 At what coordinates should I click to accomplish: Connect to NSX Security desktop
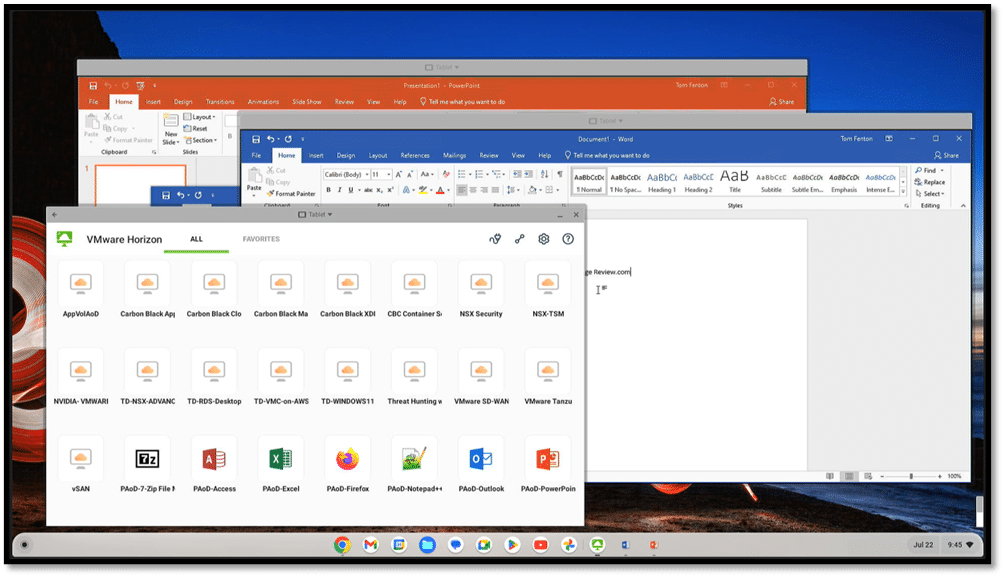tap(481, 289)
